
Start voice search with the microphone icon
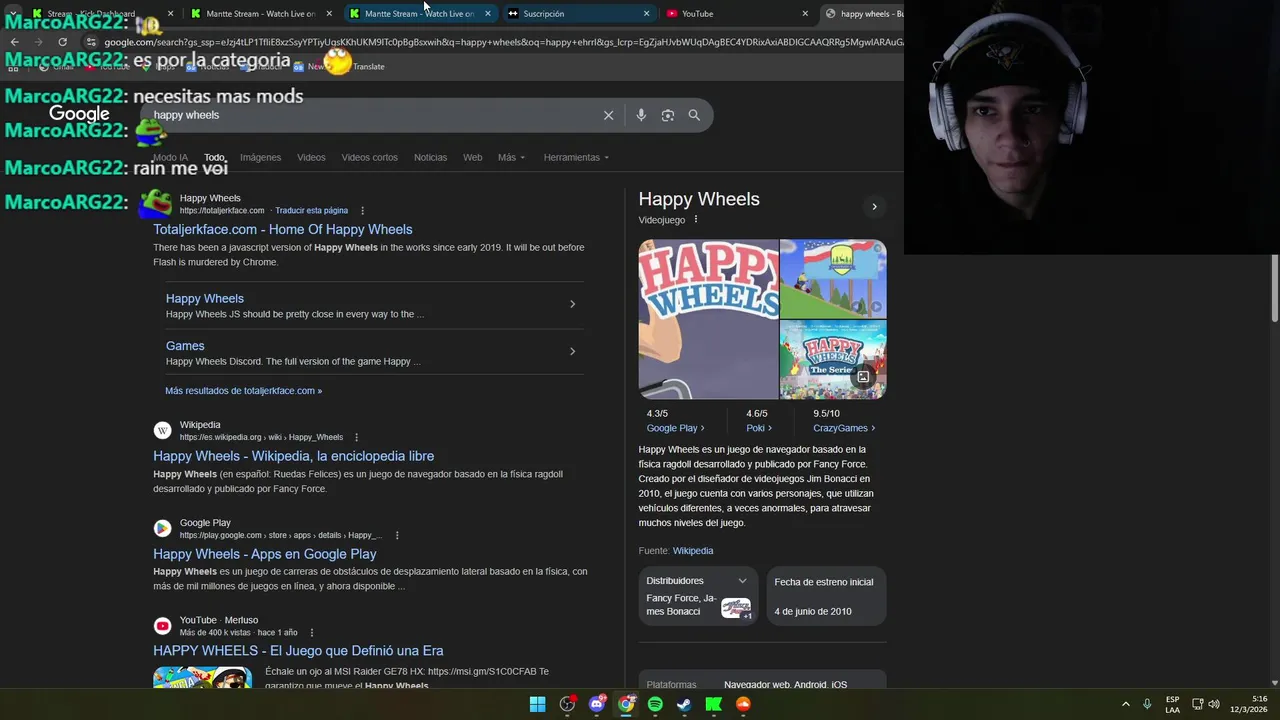pos(641,115)
